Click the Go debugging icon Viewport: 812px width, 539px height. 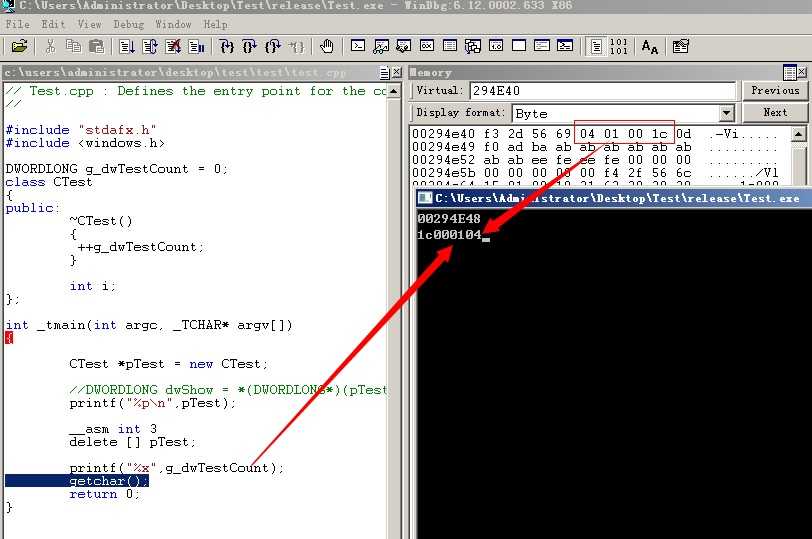click(126, 47)
